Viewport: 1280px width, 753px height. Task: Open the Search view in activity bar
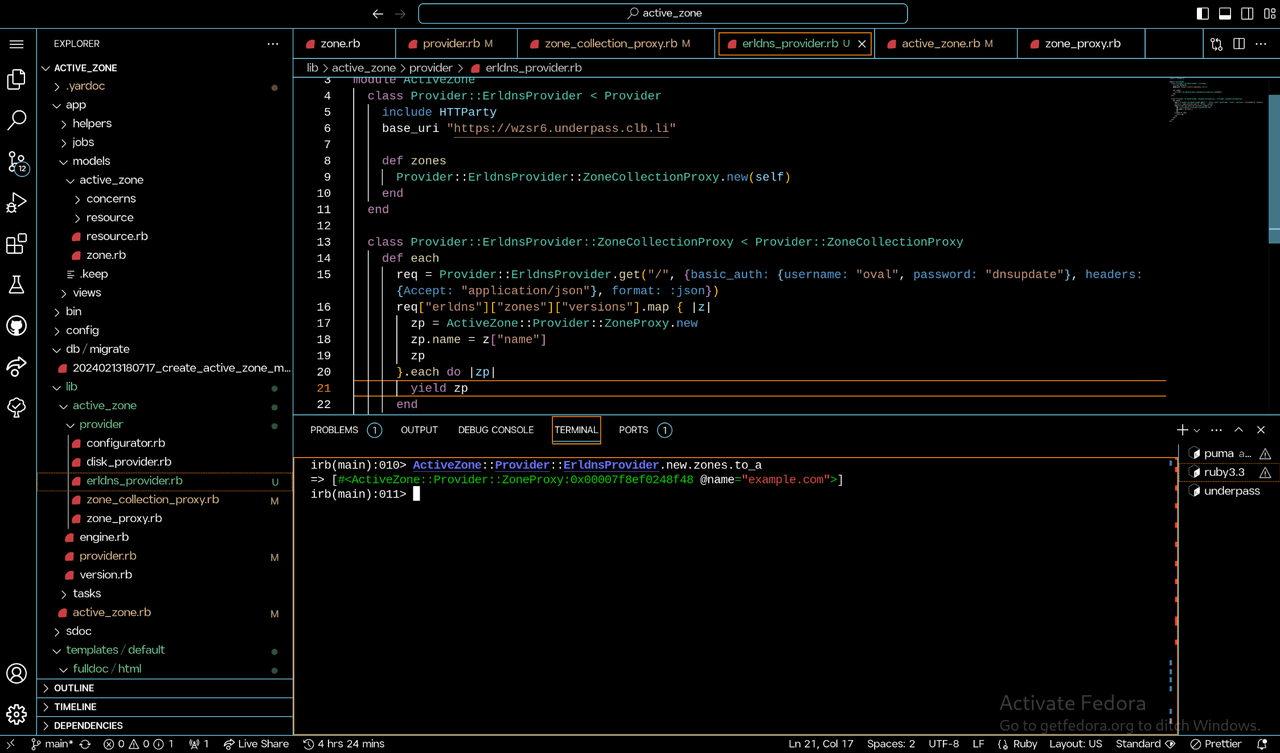coord(17,120)
